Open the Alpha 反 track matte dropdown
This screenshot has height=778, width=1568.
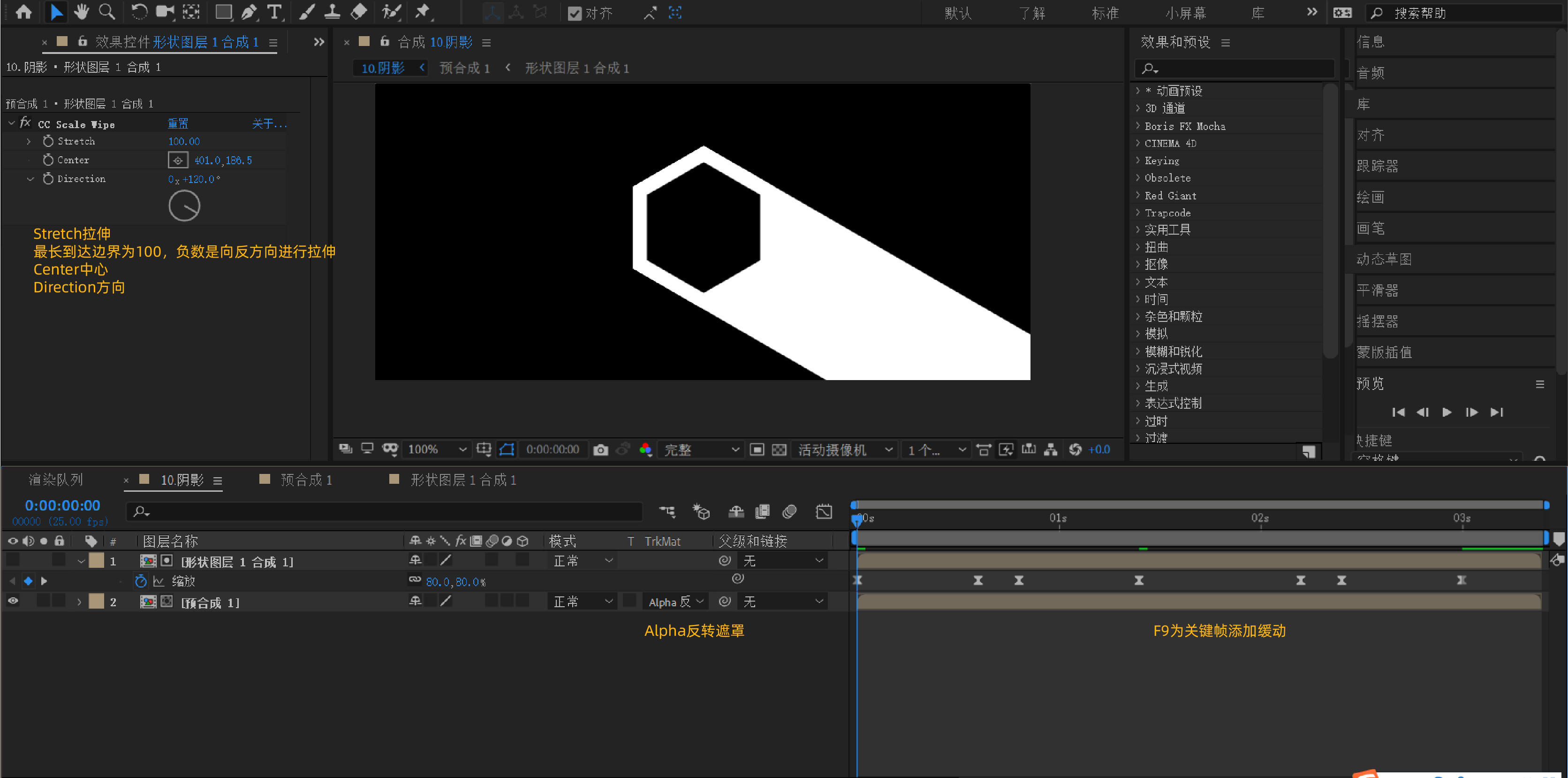(x=676, y=602)
